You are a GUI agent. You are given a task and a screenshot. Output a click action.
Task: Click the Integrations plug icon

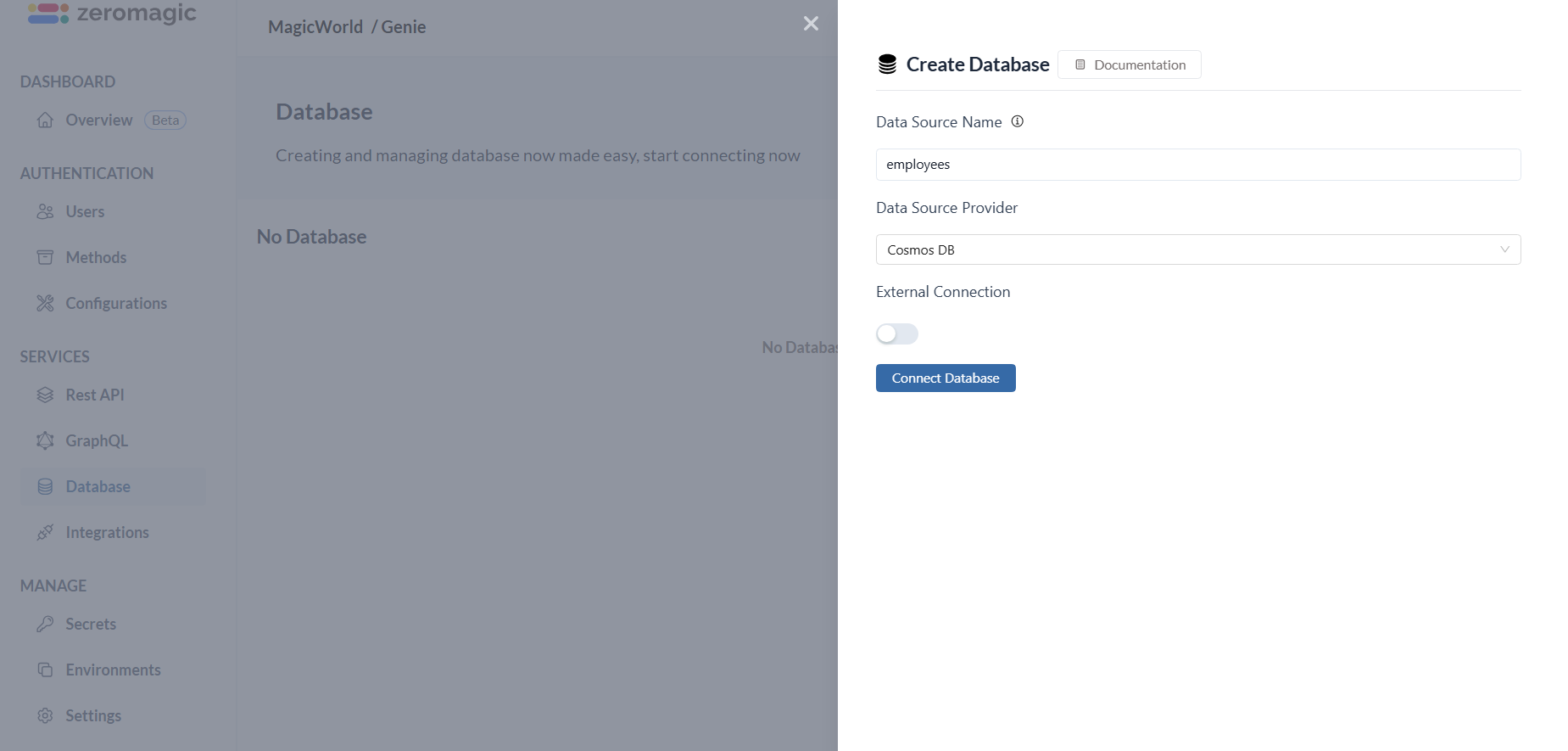(45, 532)
